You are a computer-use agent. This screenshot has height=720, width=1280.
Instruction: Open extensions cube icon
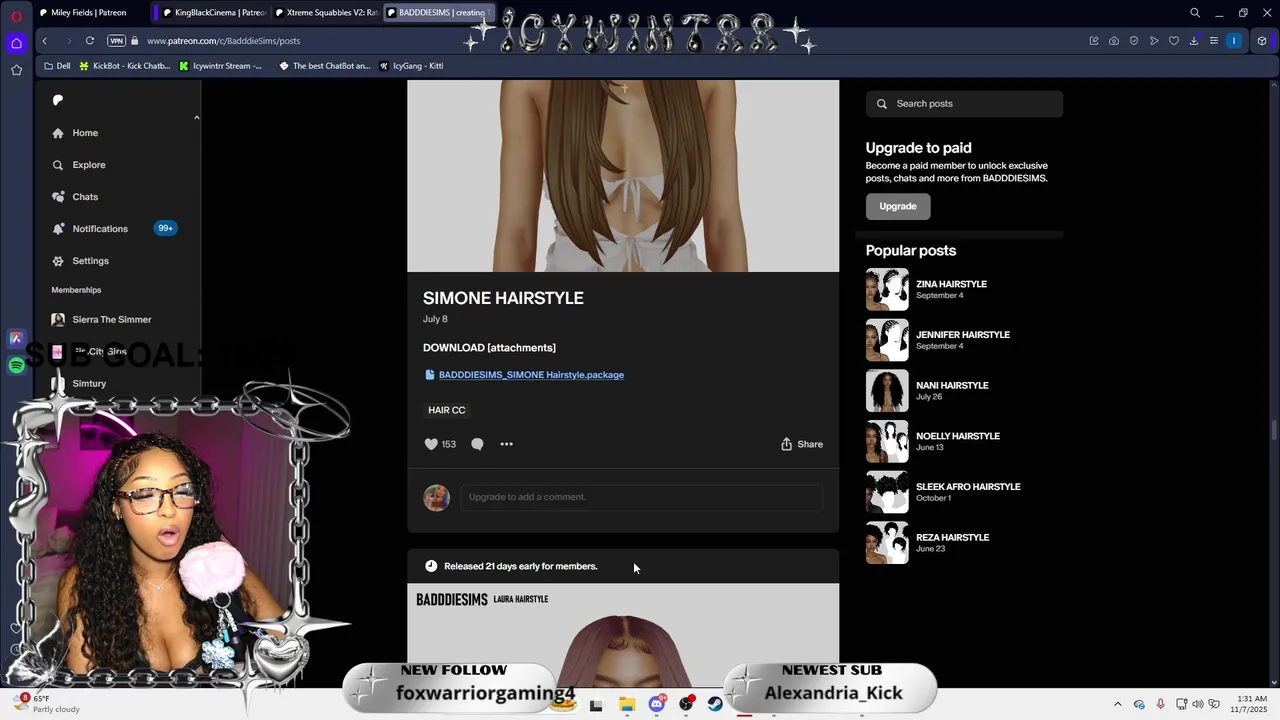(1262, 41)
